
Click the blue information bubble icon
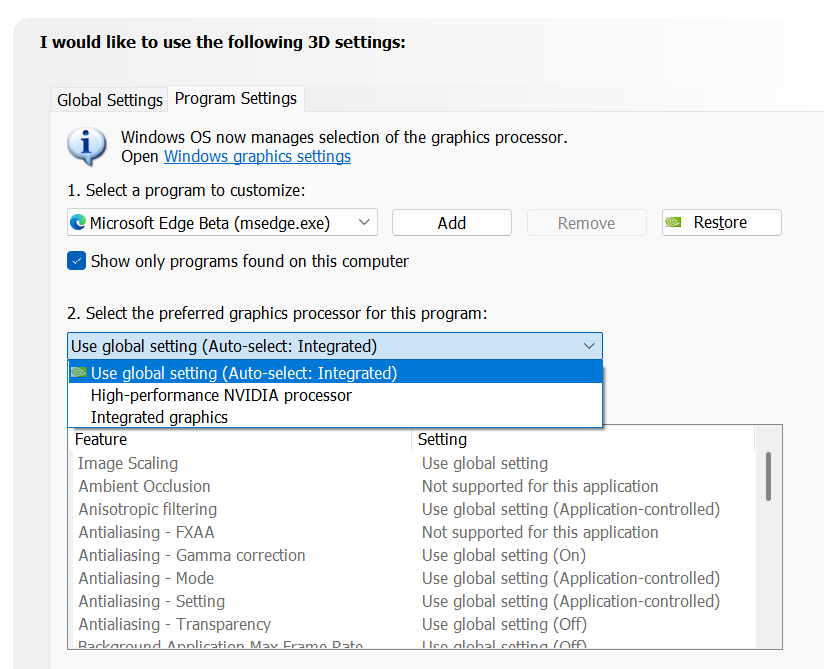click(87, 146)
